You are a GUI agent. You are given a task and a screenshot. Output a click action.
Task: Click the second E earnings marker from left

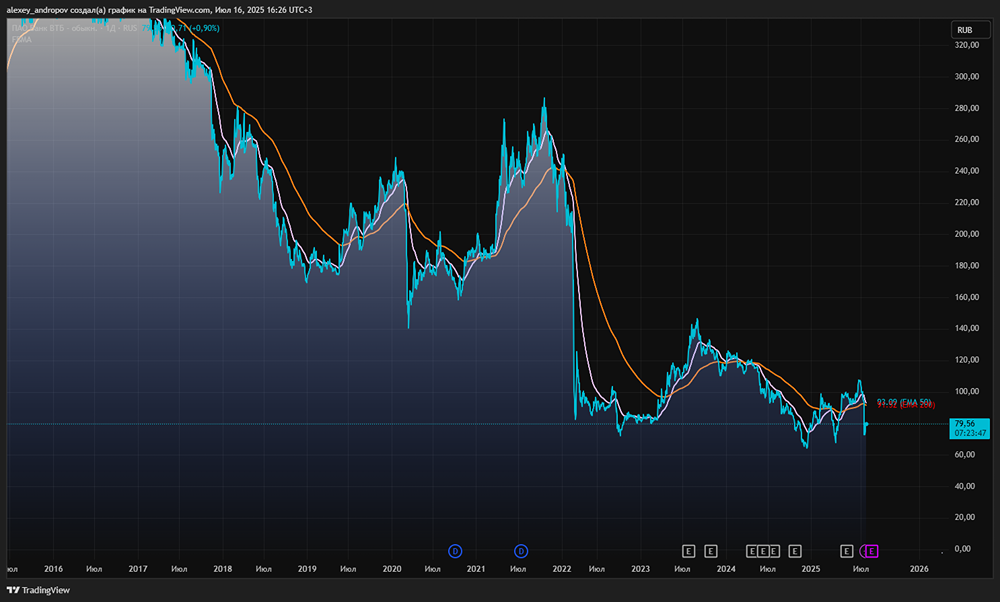click(x=711, y=550)
